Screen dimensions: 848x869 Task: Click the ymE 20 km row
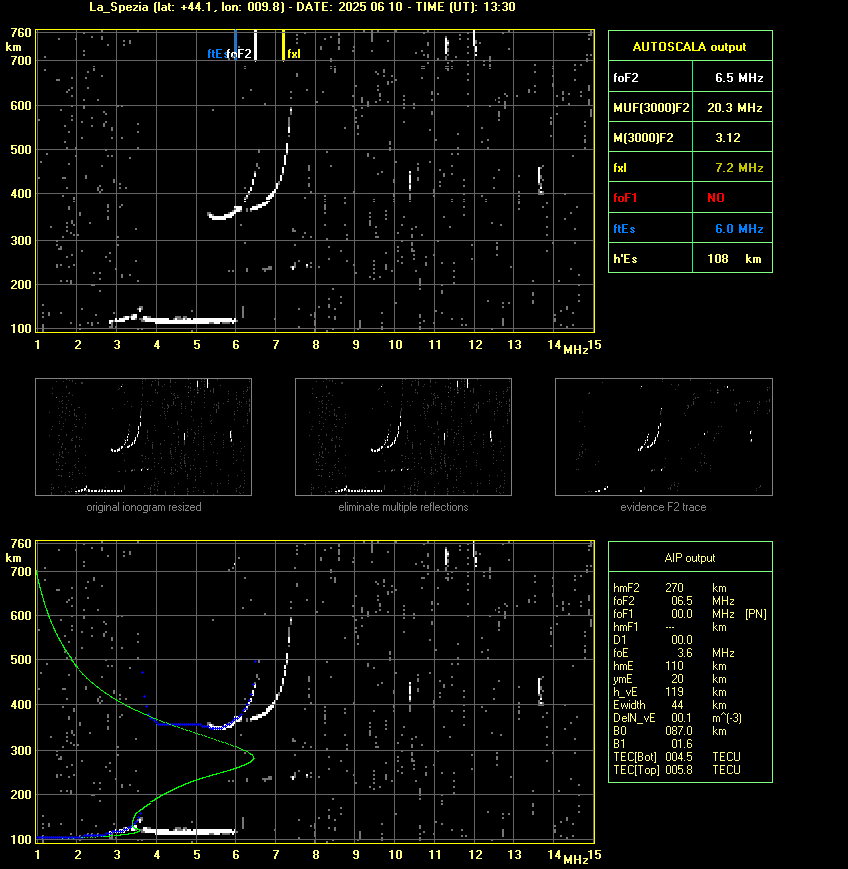[x=670, y=679]
